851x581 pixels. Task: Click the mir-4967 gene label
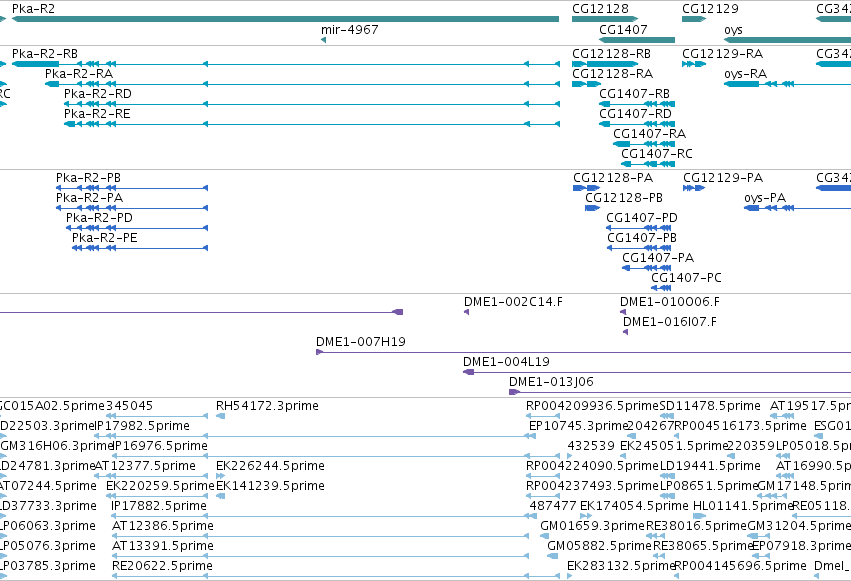pos(350,30)
